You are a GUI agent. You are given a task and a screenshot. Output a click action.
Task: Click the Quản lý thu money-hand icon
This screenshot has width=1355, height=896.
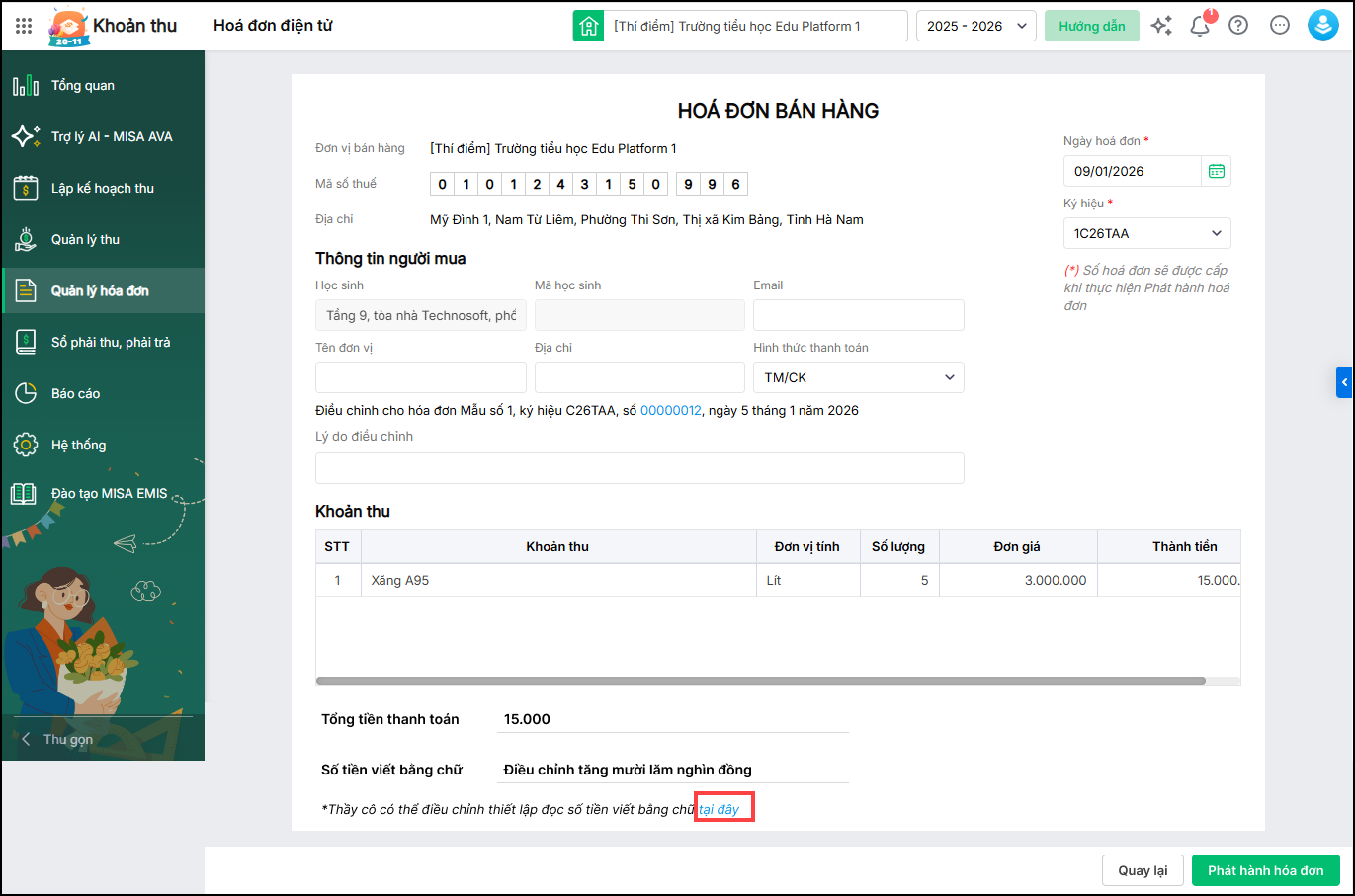pyautogui.click(x=26, y=240)
